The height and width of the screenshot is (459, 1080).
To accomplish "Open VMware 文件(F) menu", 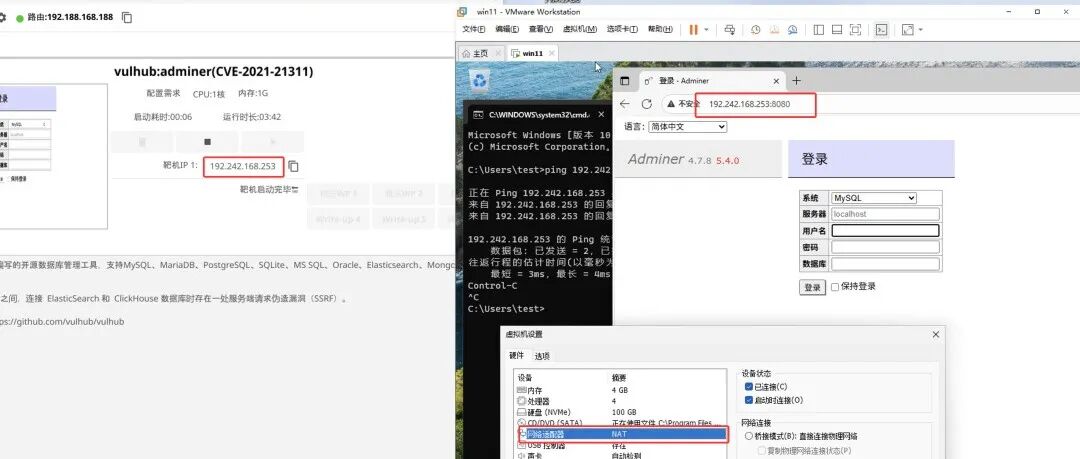I will coord(473,30).
